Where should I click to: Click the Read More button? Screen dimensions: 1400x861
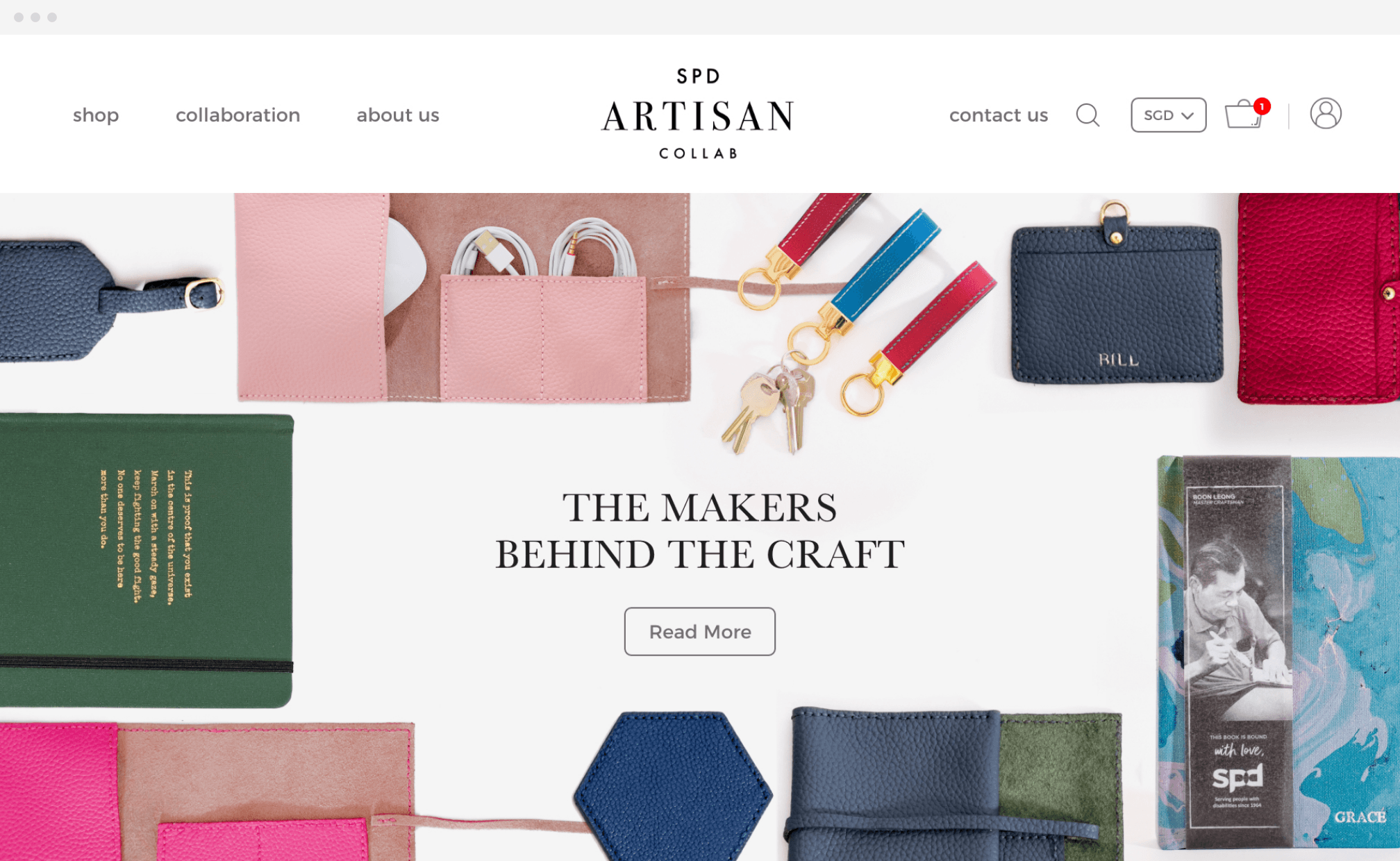[700, 631]
